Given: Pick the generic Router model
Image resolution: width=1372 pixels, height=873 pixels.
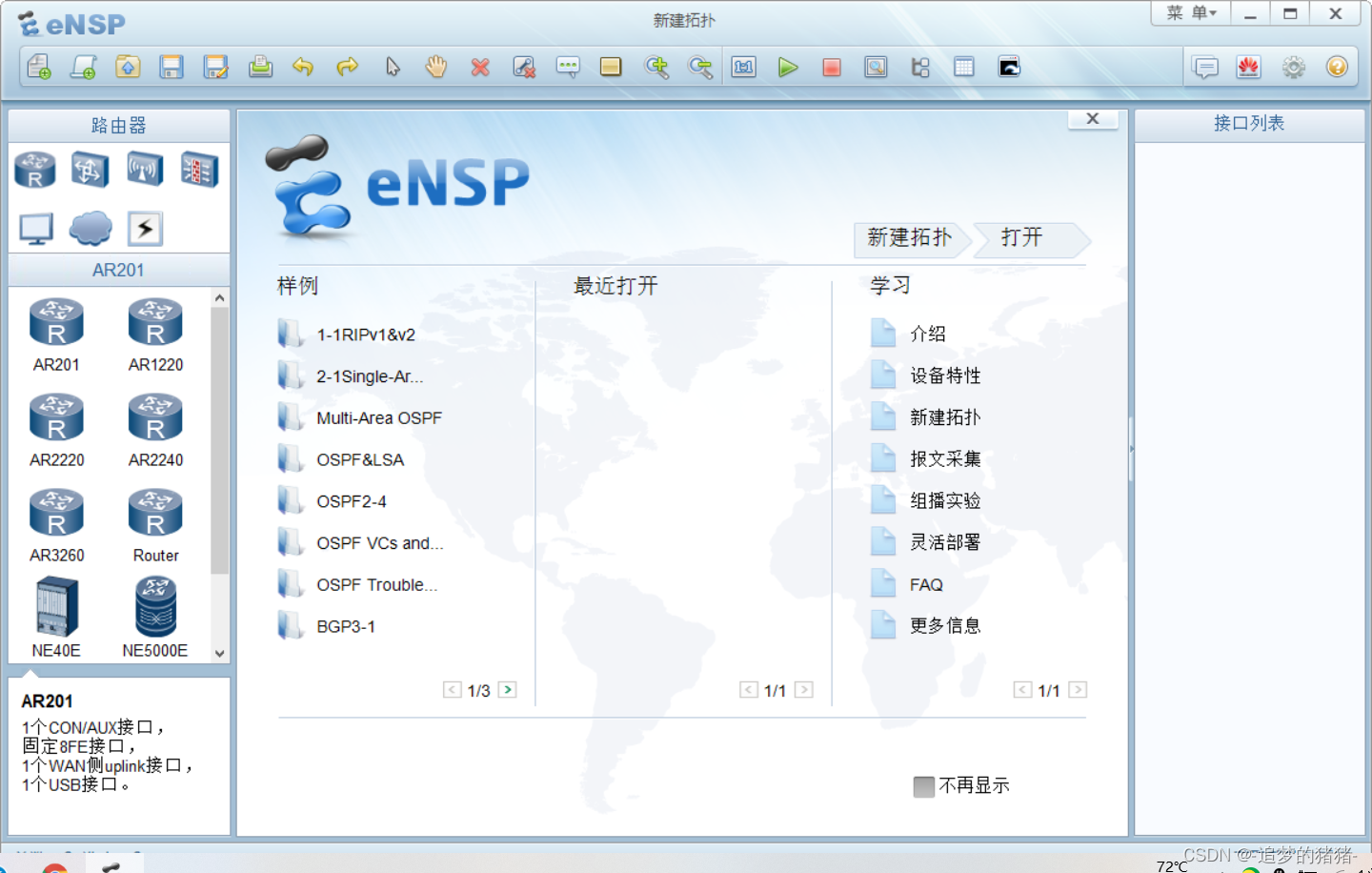Looking at the screenshot, I should pyautogui.click(x=155, y=525).
